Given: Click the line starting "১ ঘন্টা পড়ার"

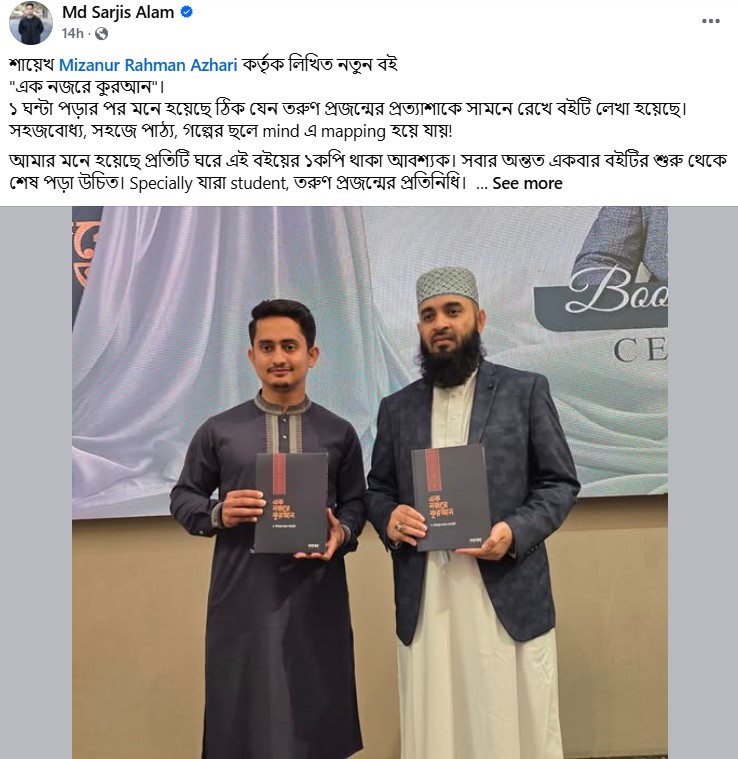Looking at the screenshot, I should coord(348,109).
